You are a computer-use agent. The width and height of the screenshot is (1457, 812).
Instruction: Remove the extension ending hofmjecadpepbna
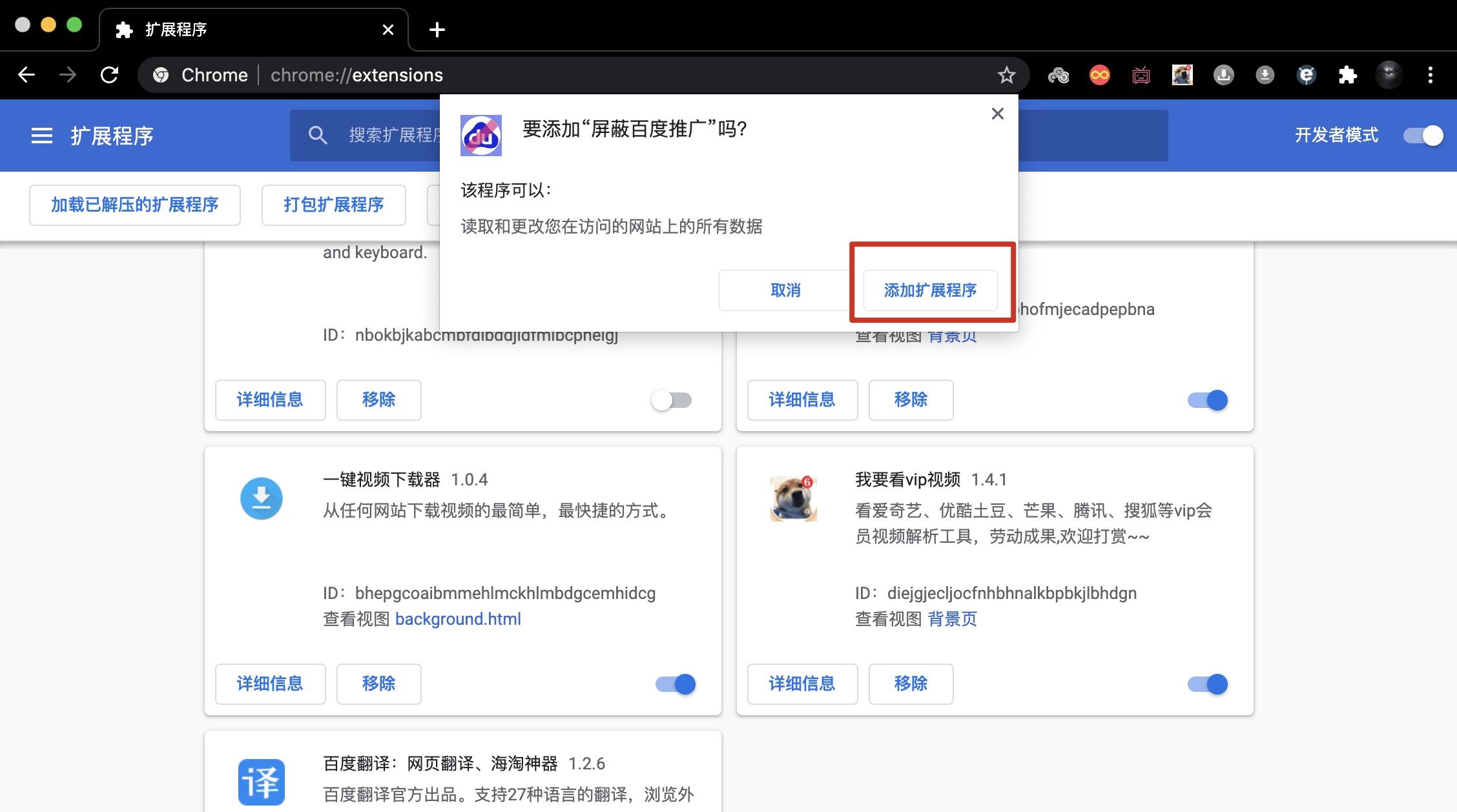point(911,400)
